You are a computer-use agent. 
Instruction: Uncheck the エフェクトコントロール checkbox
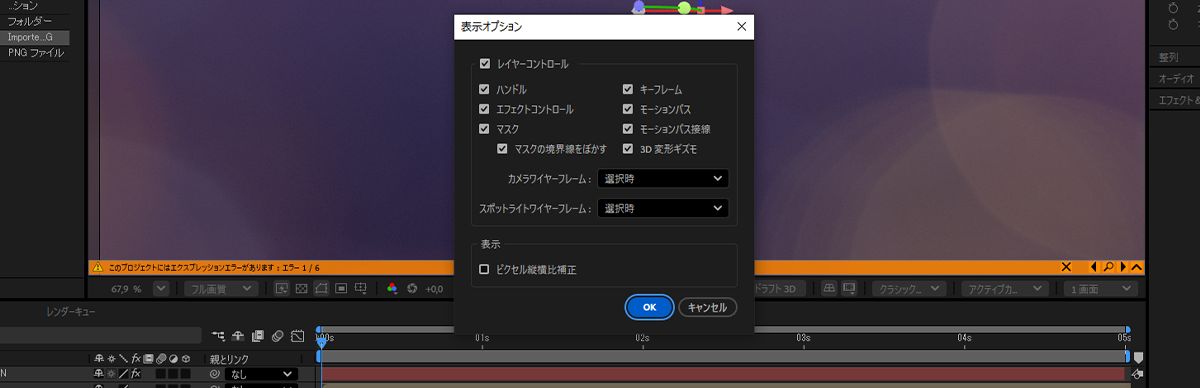pos(485,109)
